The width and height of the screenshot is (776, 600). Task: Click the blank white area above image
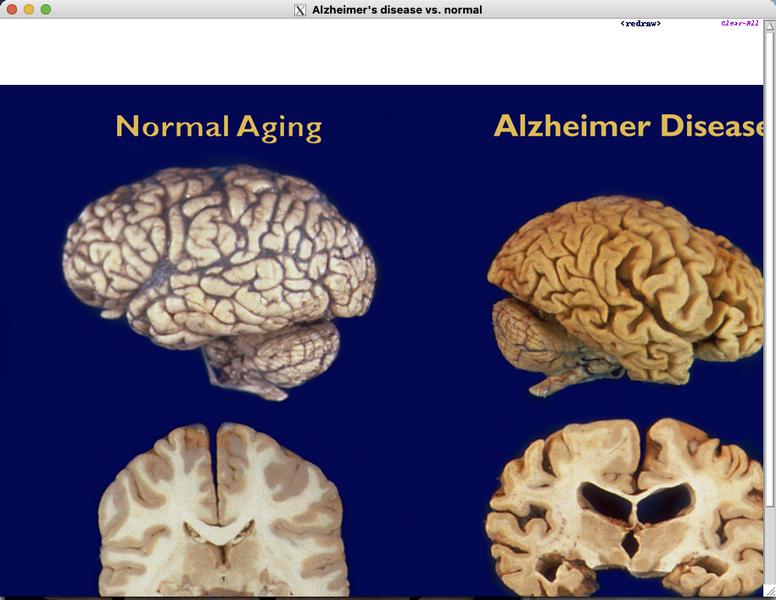point(300,55)
